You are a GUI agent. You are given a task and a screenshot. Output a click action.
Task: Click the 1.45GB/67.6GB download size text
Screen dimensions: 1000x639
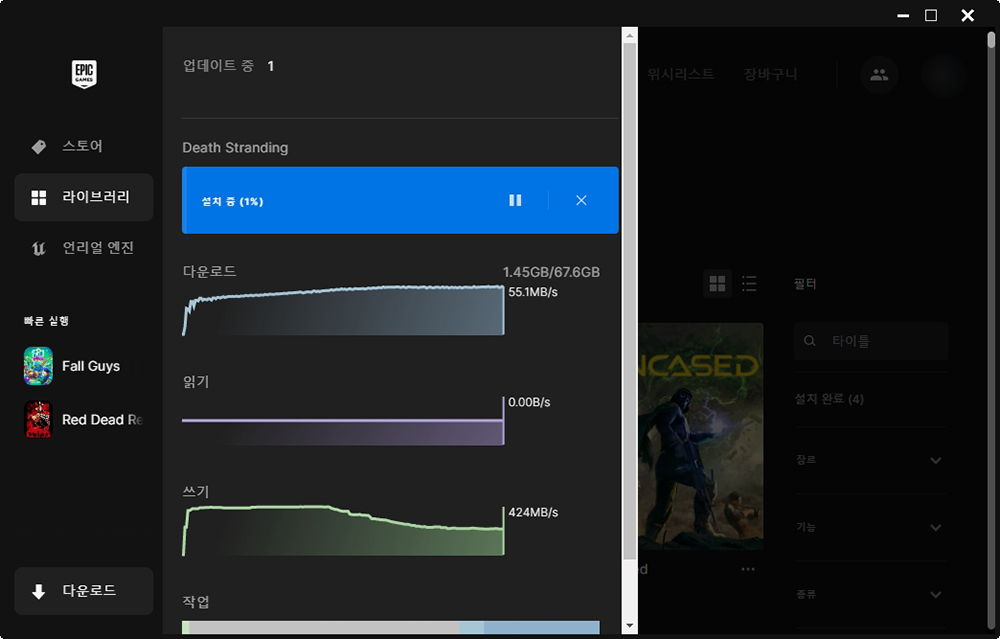tap(551, 272)
